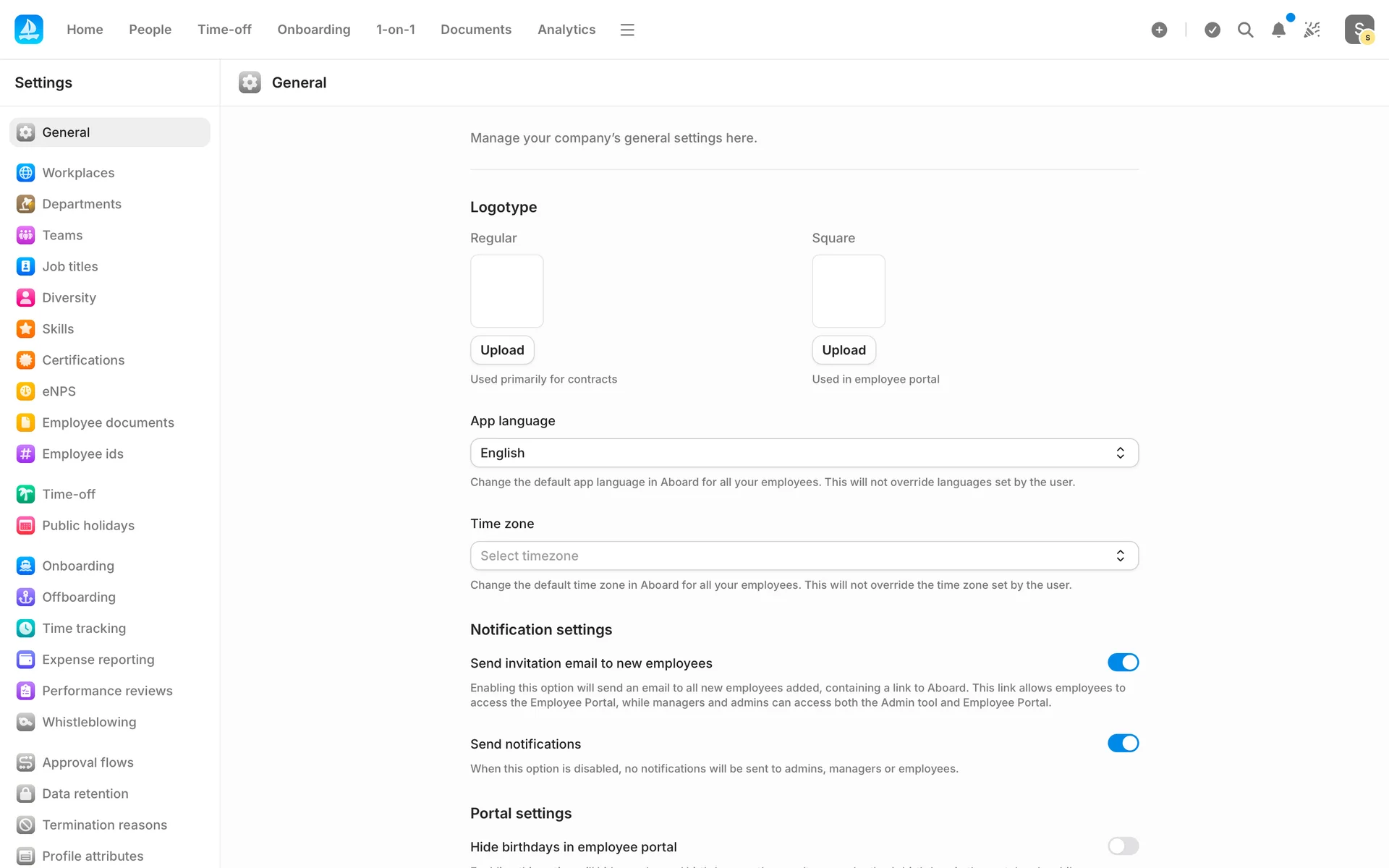1389x868 pixels.
Task: Open Whistleblowing settings in sidebar
Action: [89, 722]
